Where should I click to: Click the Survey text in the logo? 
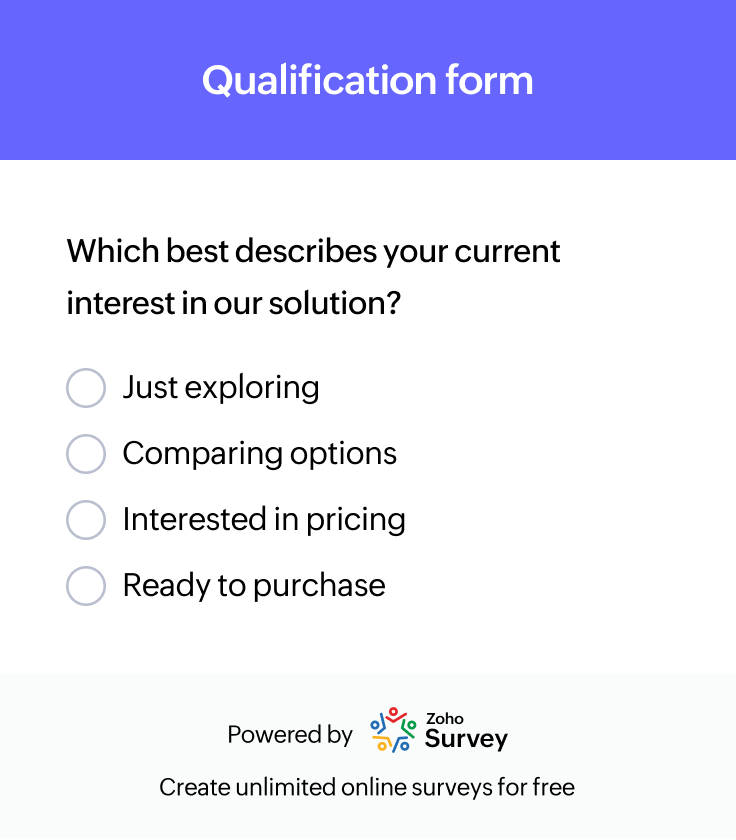click(466, 740)
